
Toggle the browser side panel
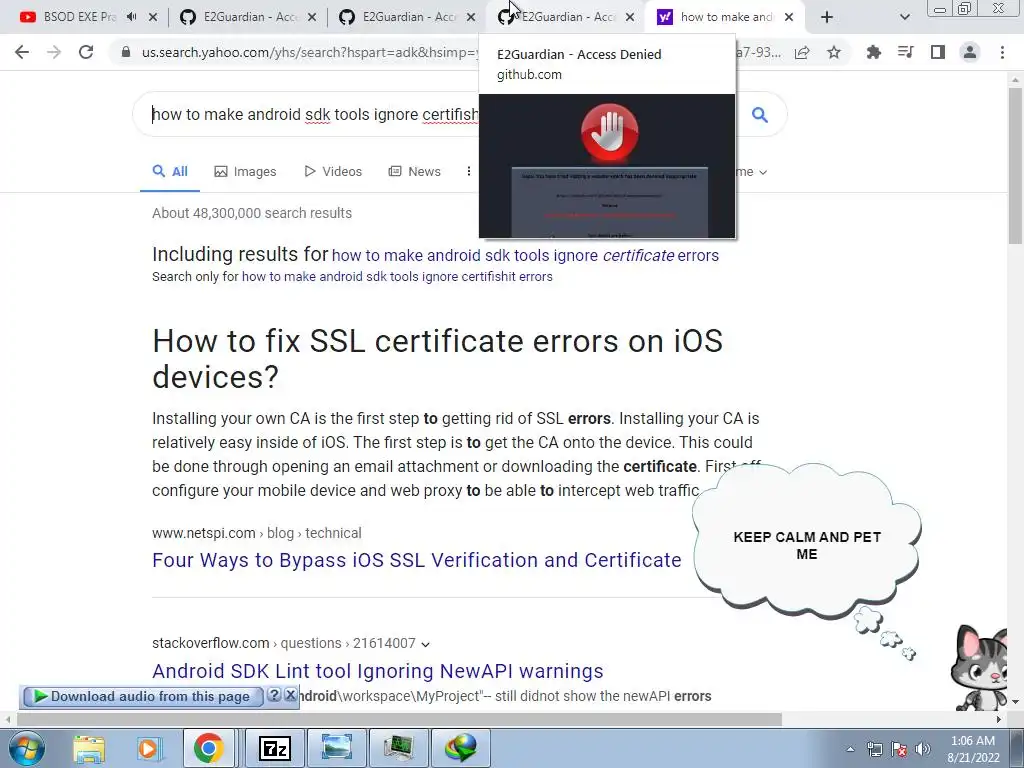coord(938,52)
